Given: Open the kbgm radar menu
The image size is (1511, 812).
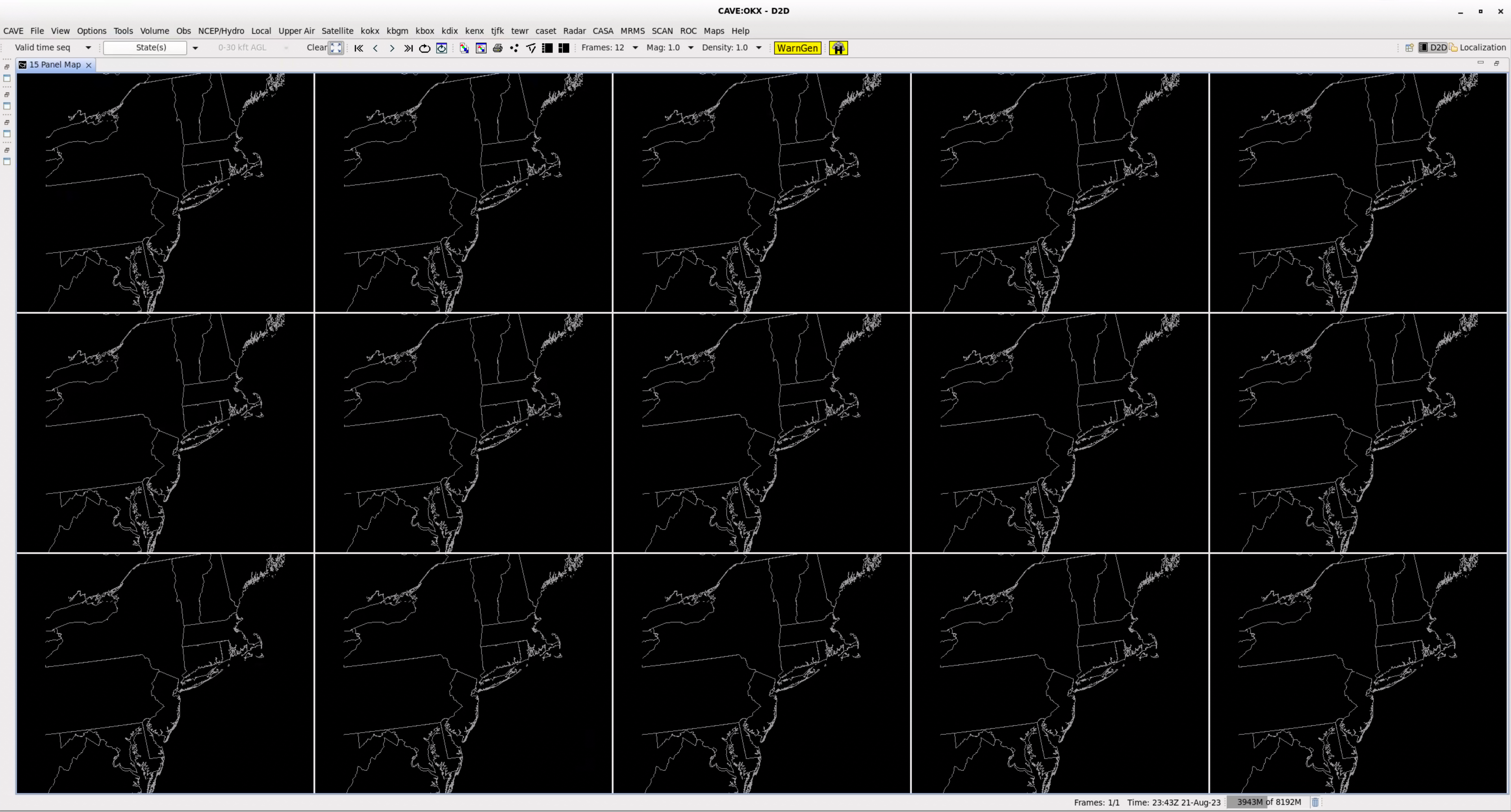Looking at the screenshot, I should pos(397,31).
